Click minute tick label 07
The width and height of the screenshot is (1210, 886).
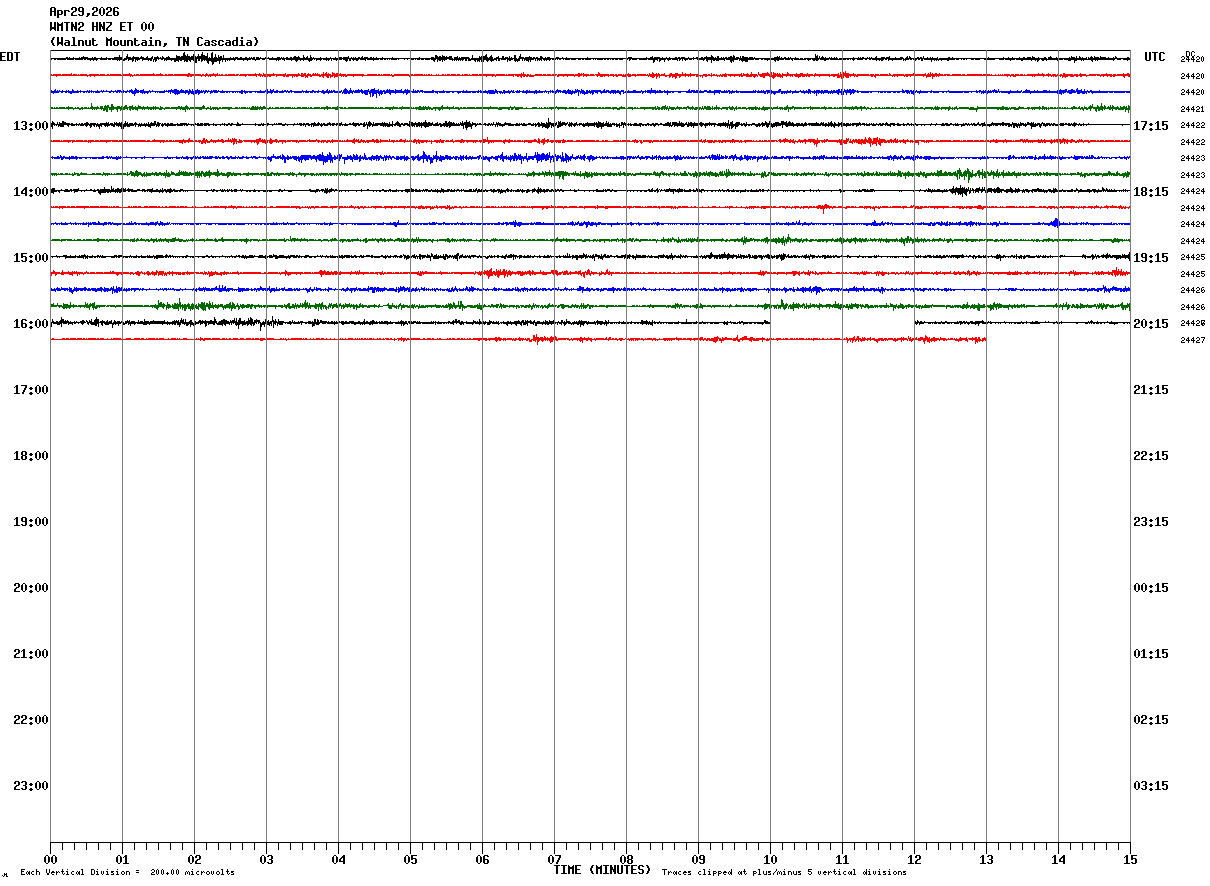554,859
